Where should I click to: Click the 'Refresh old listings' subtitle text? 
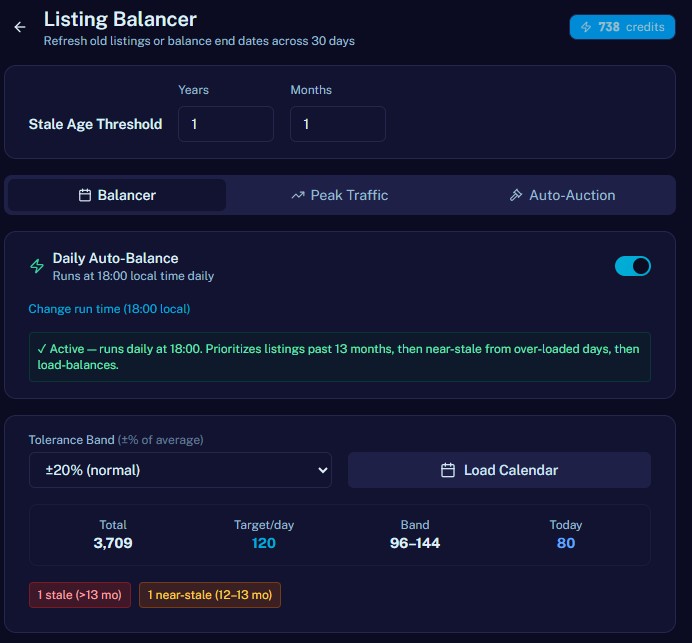(x=199, y=41)
